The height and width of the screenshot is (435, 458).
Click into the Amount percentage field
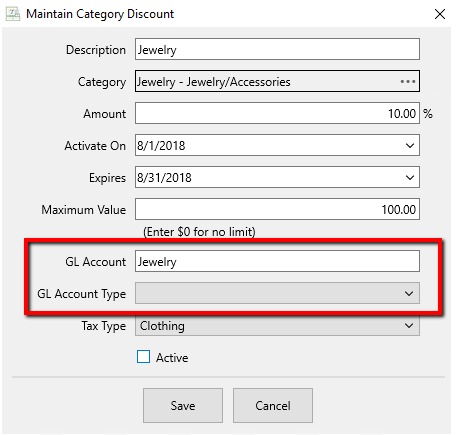tap(277, 113)
